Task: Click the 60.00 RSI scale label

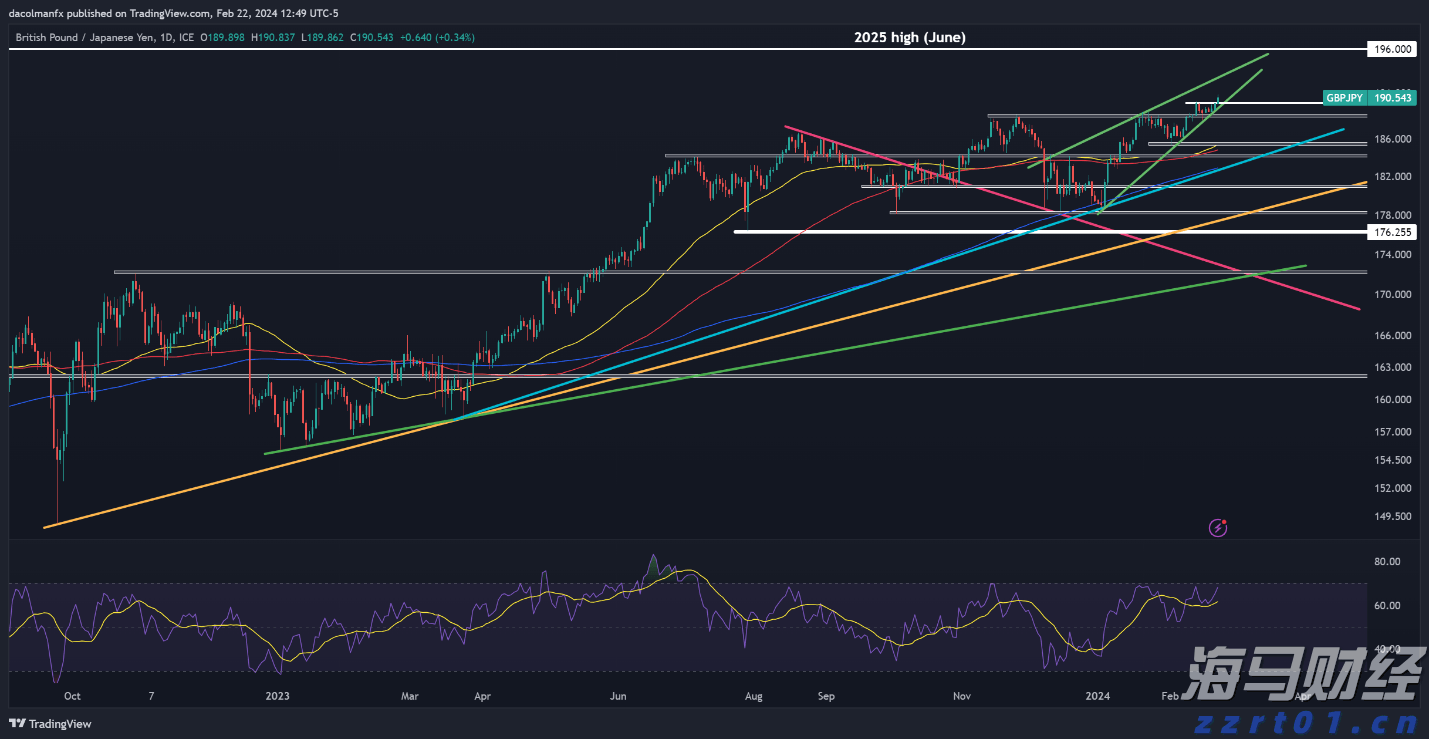Action: point(1388,606)
